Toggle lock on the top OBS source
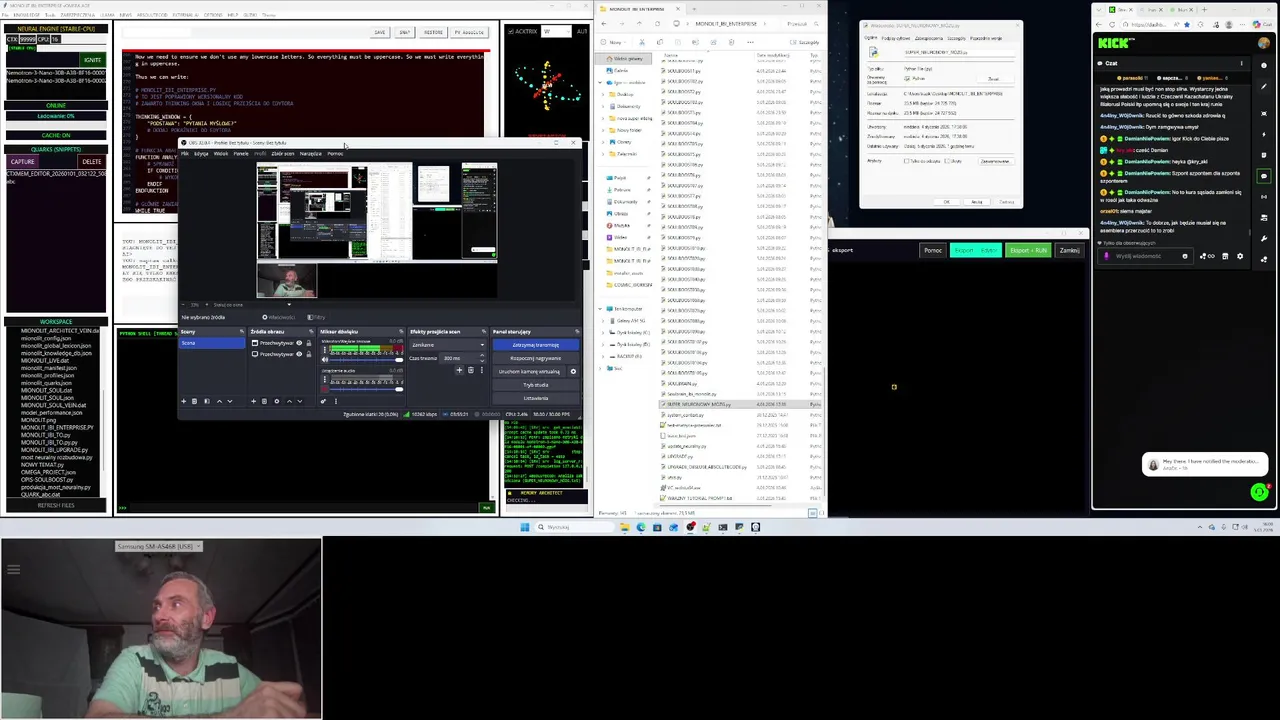 click(309, 343)
